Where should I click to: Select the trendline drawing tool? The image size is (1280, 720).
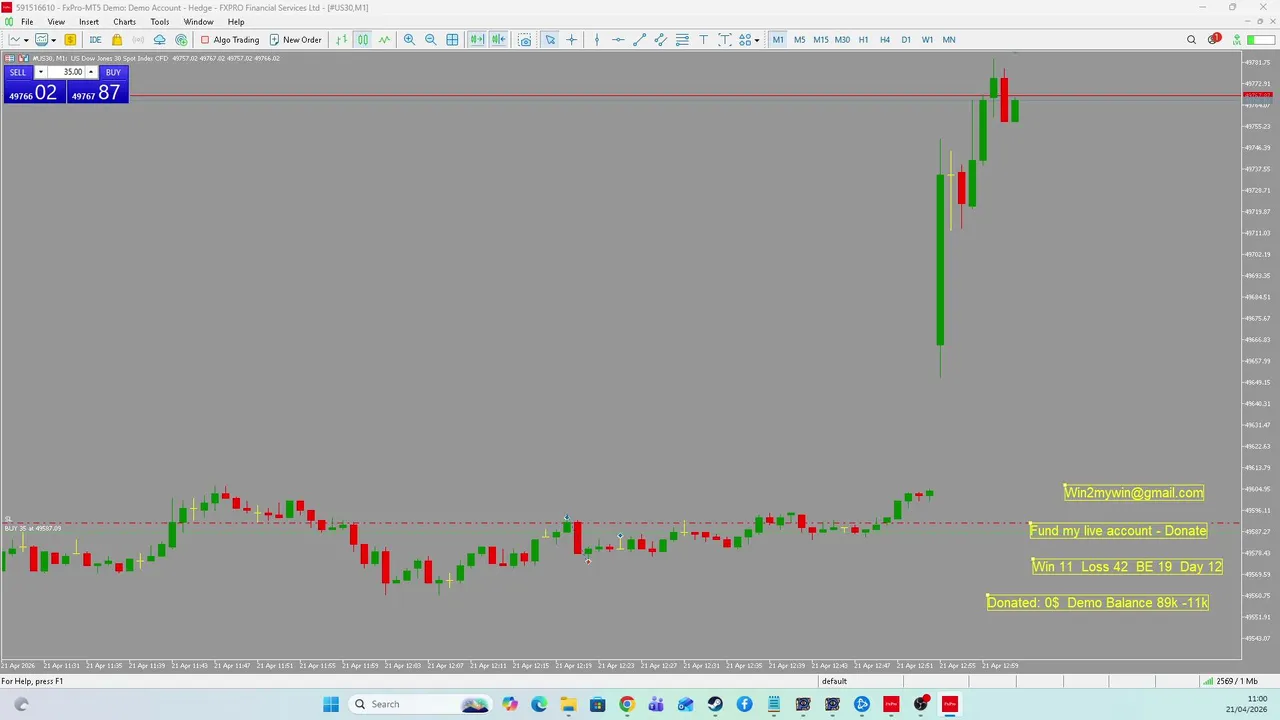click(640, 40)
